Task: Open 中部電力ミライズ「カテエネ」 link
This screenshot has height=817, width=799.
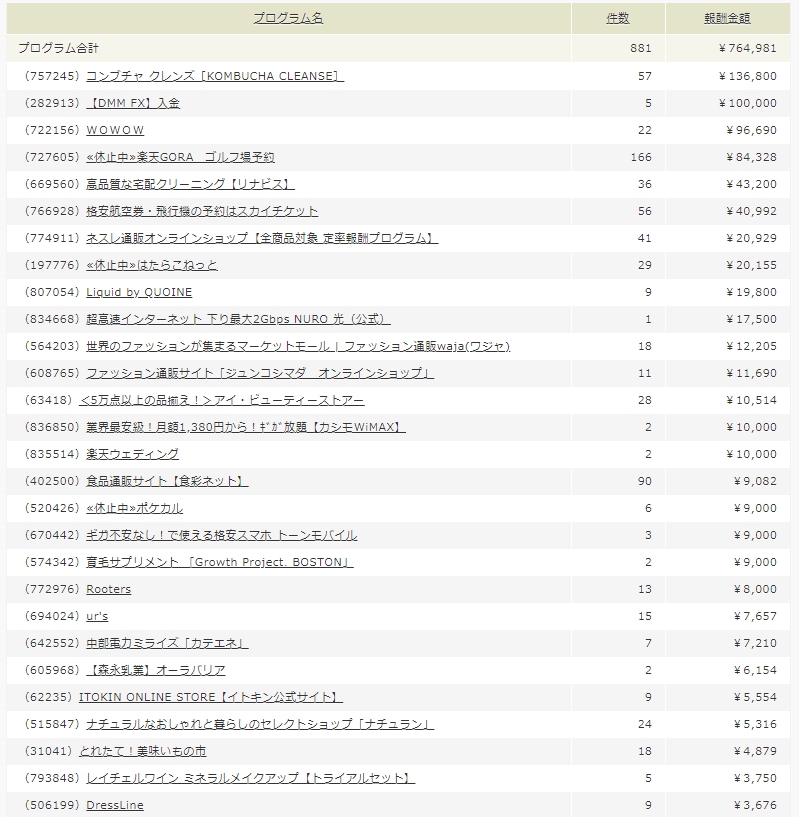Action: point(167,644)
